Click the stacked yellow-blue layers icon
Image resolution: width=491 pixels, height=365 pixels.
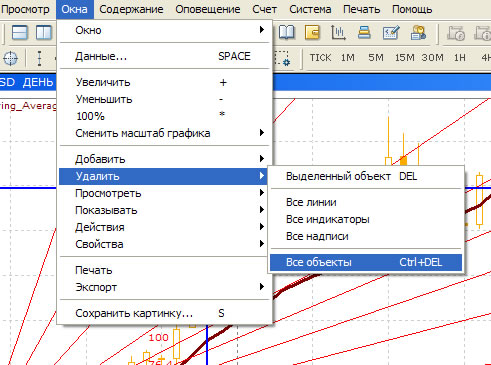tap(364, 33)
